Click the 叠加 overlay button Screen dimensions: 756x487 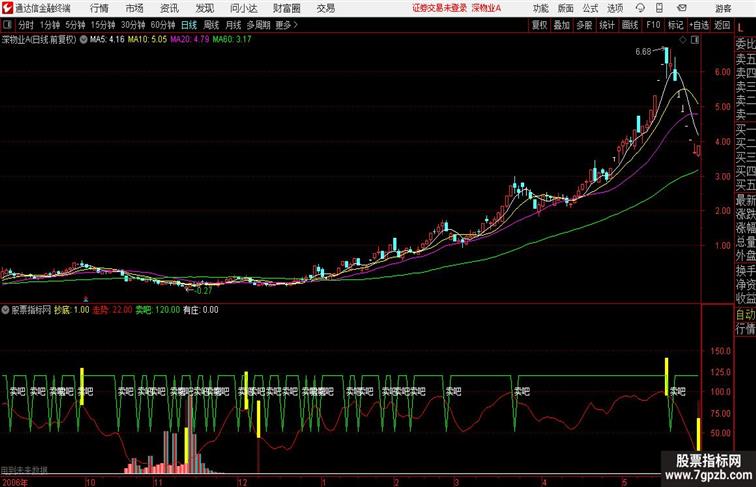(x=562, y=25)
